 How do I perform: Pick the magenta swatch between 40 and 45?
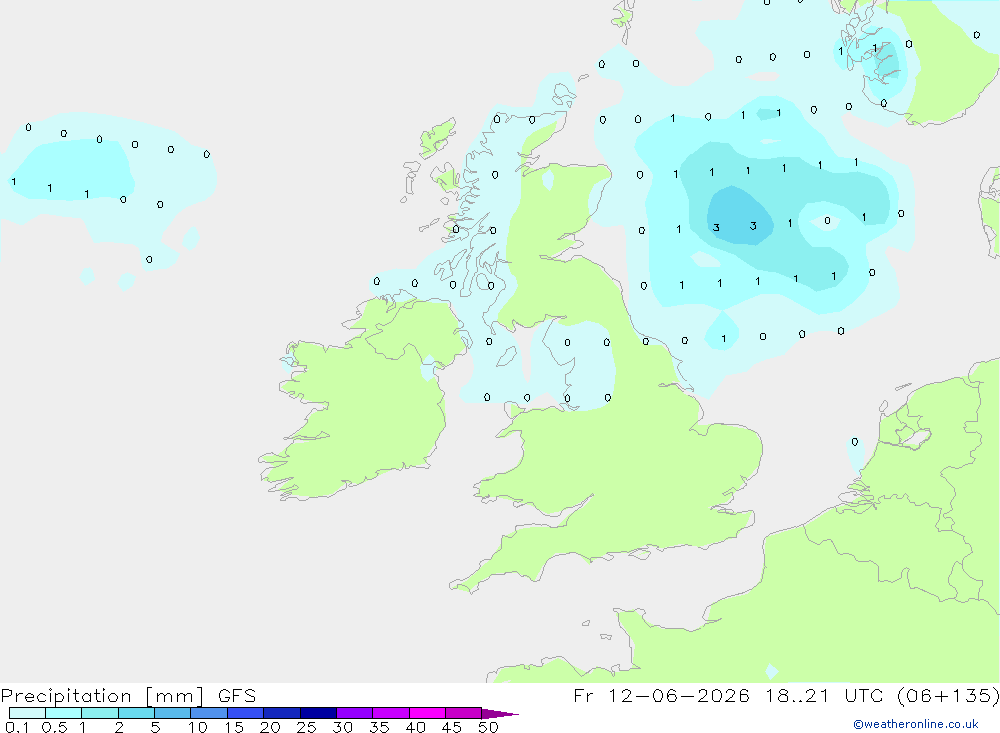[x=427, y=713]
